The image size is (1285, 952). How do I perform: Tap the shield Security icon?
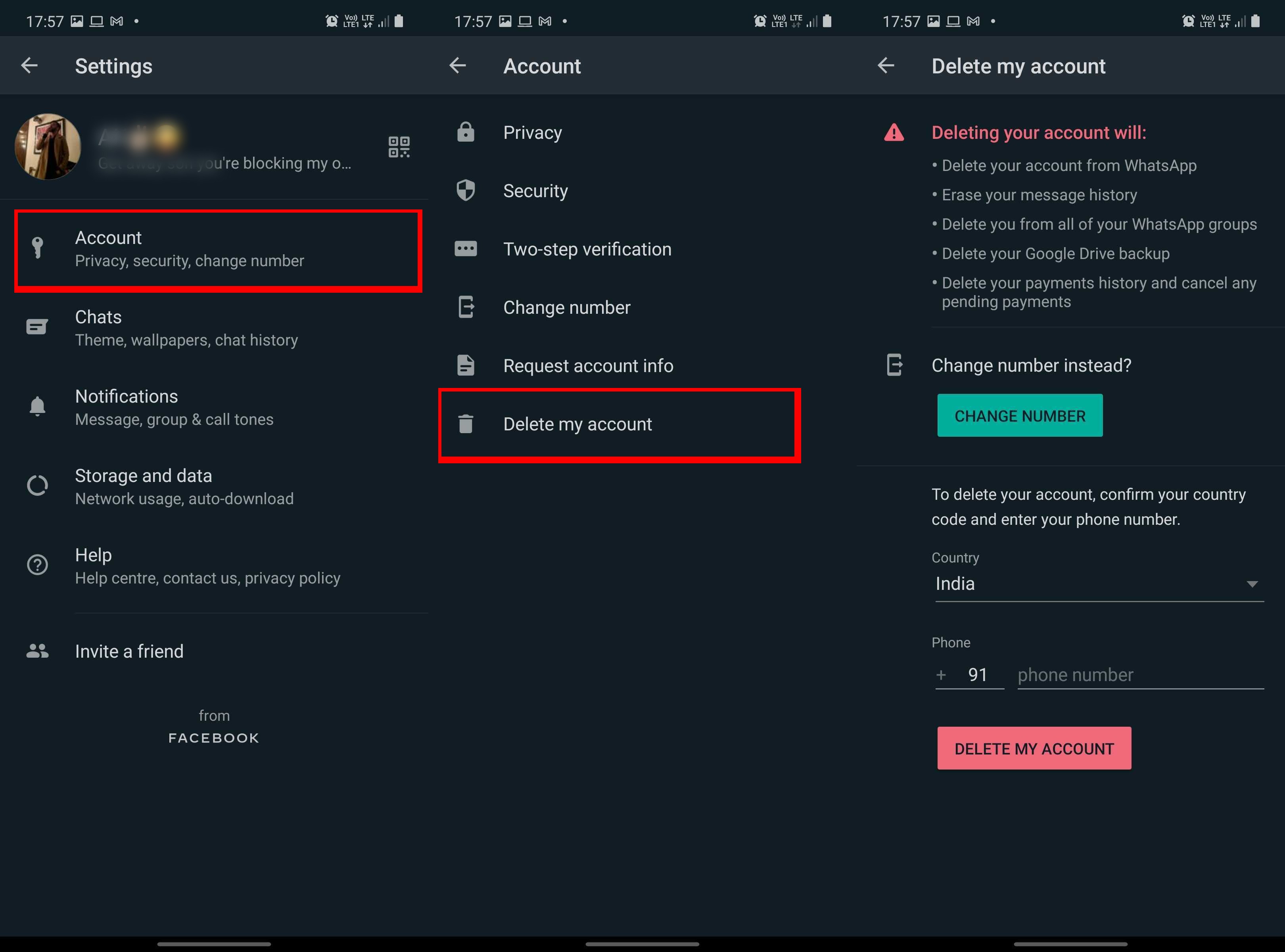coord(466,190)
